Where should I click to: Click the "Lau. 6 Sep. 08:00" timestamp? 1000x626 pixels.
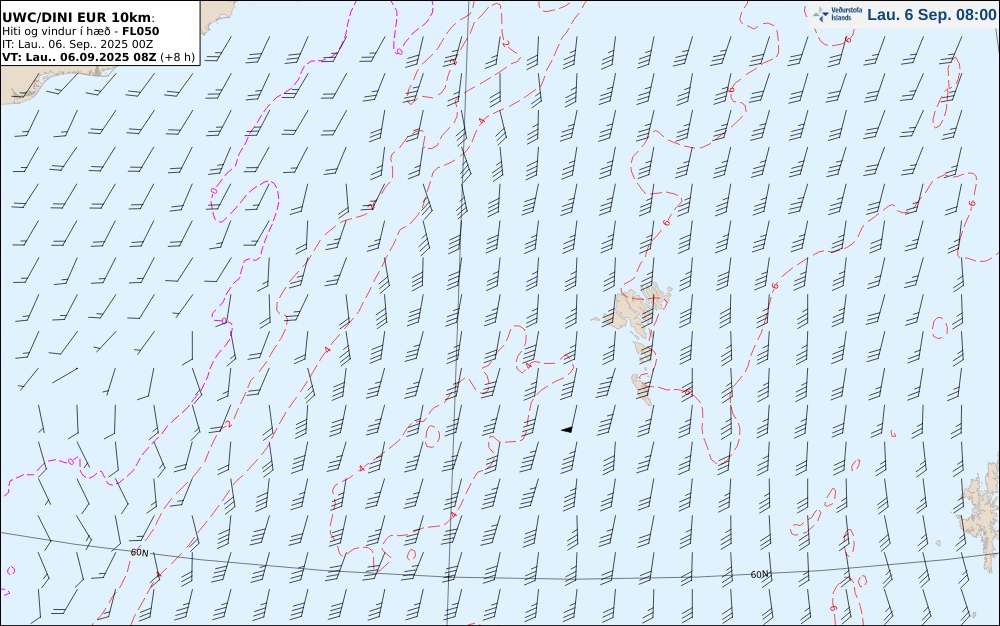931,15
